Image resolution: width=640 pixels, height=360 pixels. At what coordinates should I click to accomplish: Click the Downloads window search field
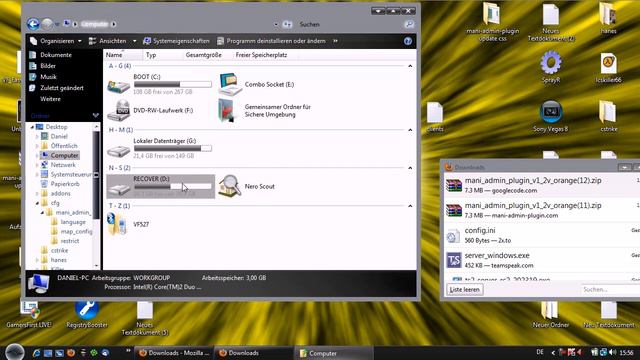click(x=611, y=289)
